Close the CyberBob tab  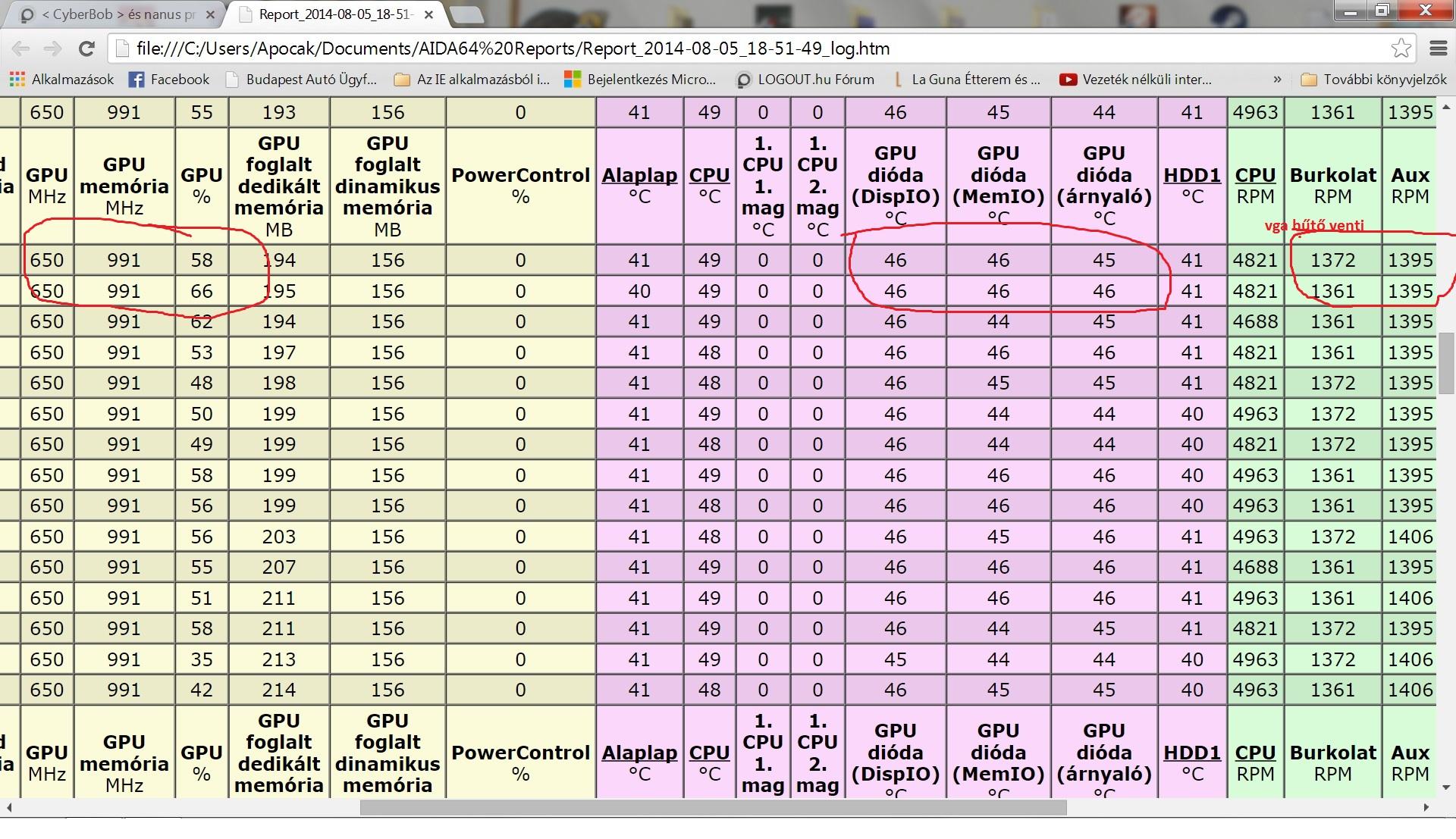(211, 14)
